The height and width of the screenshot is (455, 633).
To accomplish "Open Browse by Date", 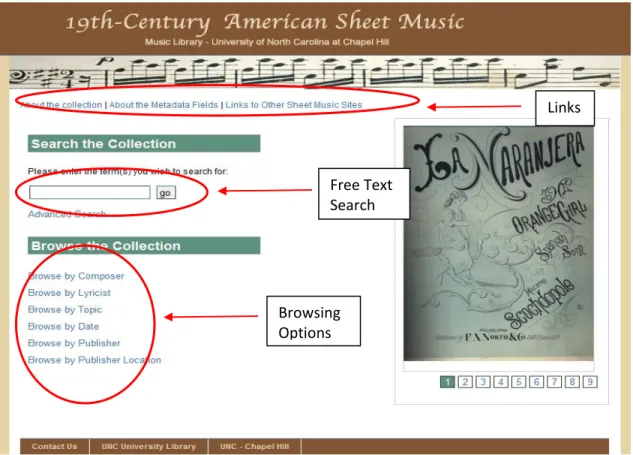I will 63,326.
